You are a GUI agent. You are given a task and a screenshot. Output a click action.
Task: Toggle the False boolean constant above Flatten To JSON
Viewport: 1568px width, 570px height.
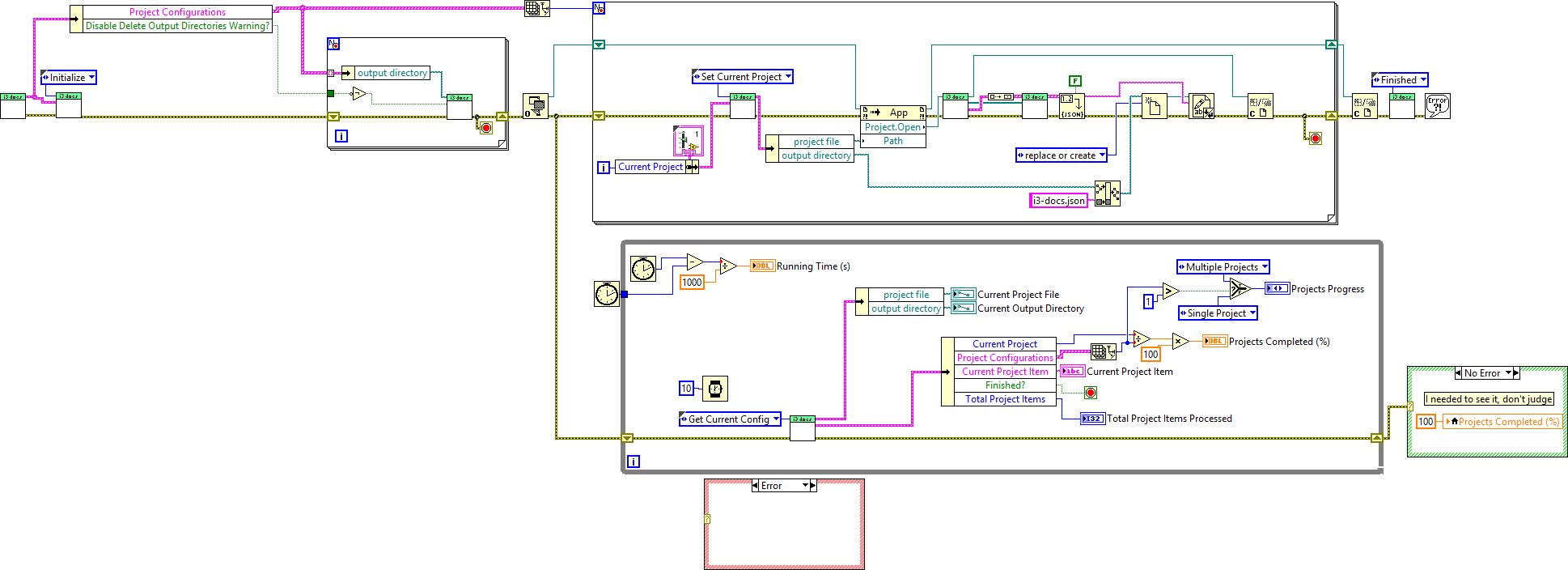(1075, 81)
